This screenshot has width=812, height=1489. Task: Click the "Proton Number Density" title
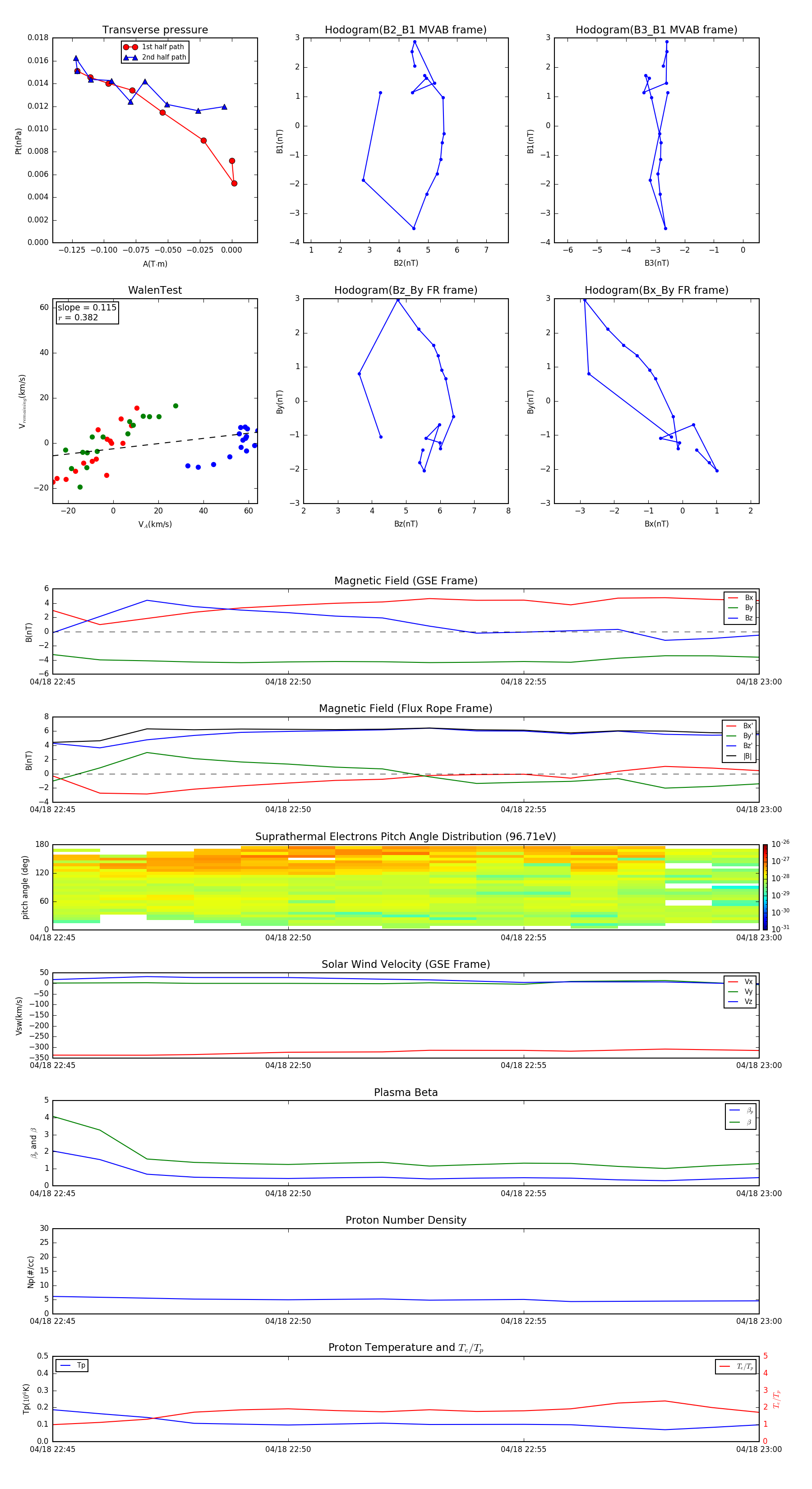[x=406, y=1220]
